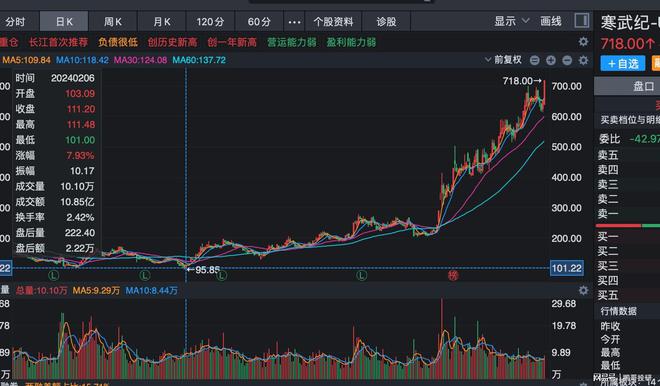Click the 负债很低 tag
The width and height of the screenshot is (660, 386).
(118, 42)
